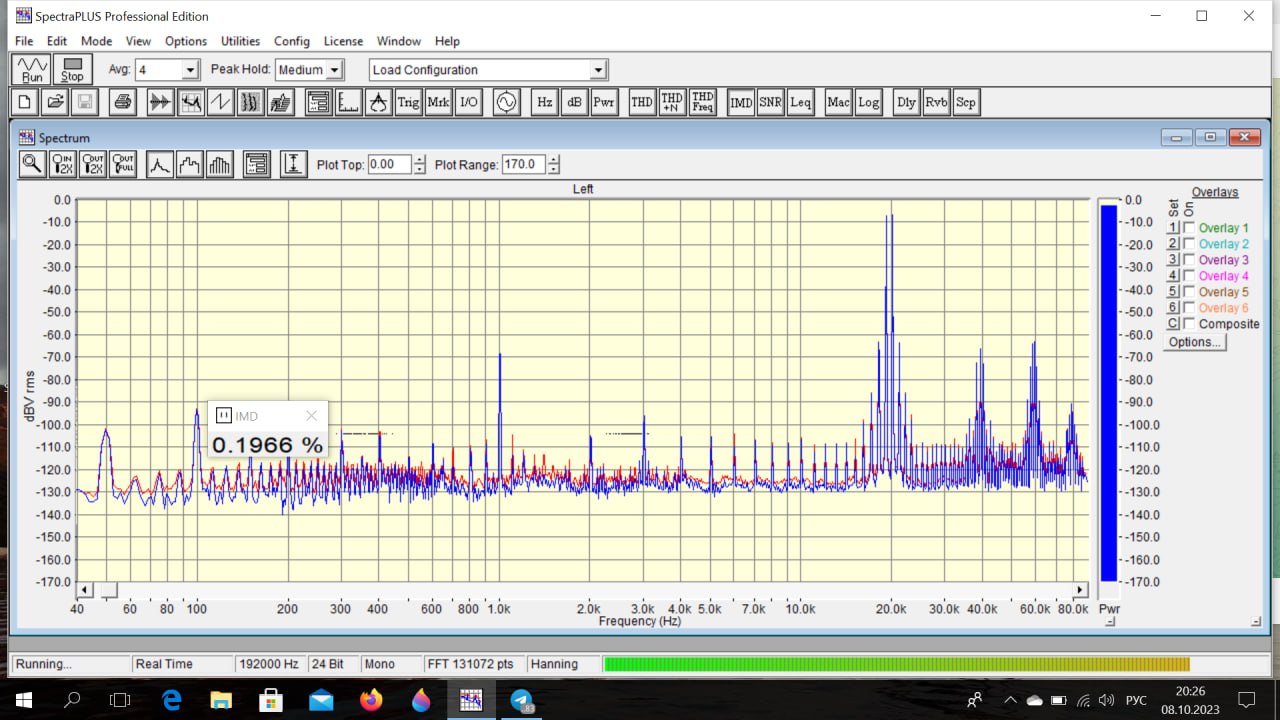1280x720 pixels.
Task: Click the Scp toolbar button
Action: (965, 102)
